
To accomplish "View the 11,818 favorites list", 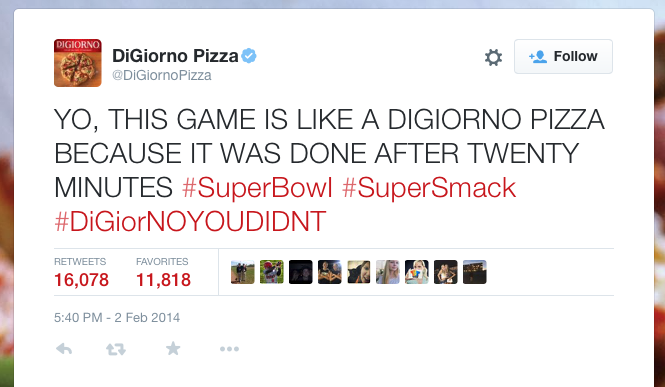I will (x=163, y=273).
